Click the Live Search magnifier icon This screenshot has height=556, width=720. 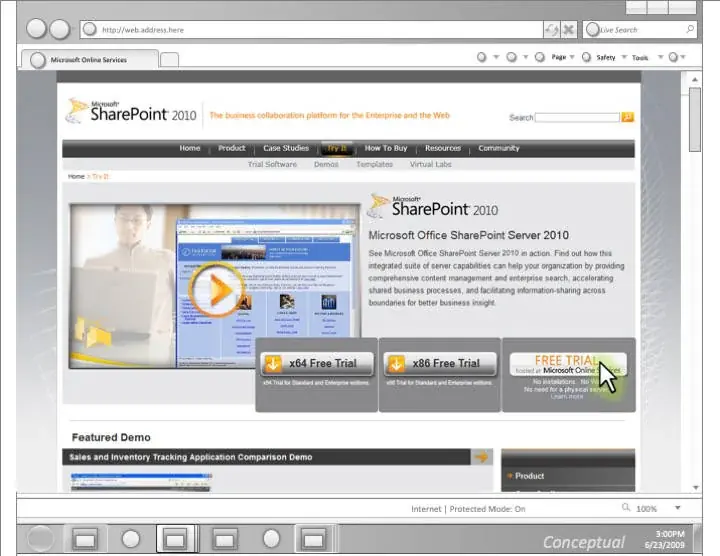click(x=690, y=29)
